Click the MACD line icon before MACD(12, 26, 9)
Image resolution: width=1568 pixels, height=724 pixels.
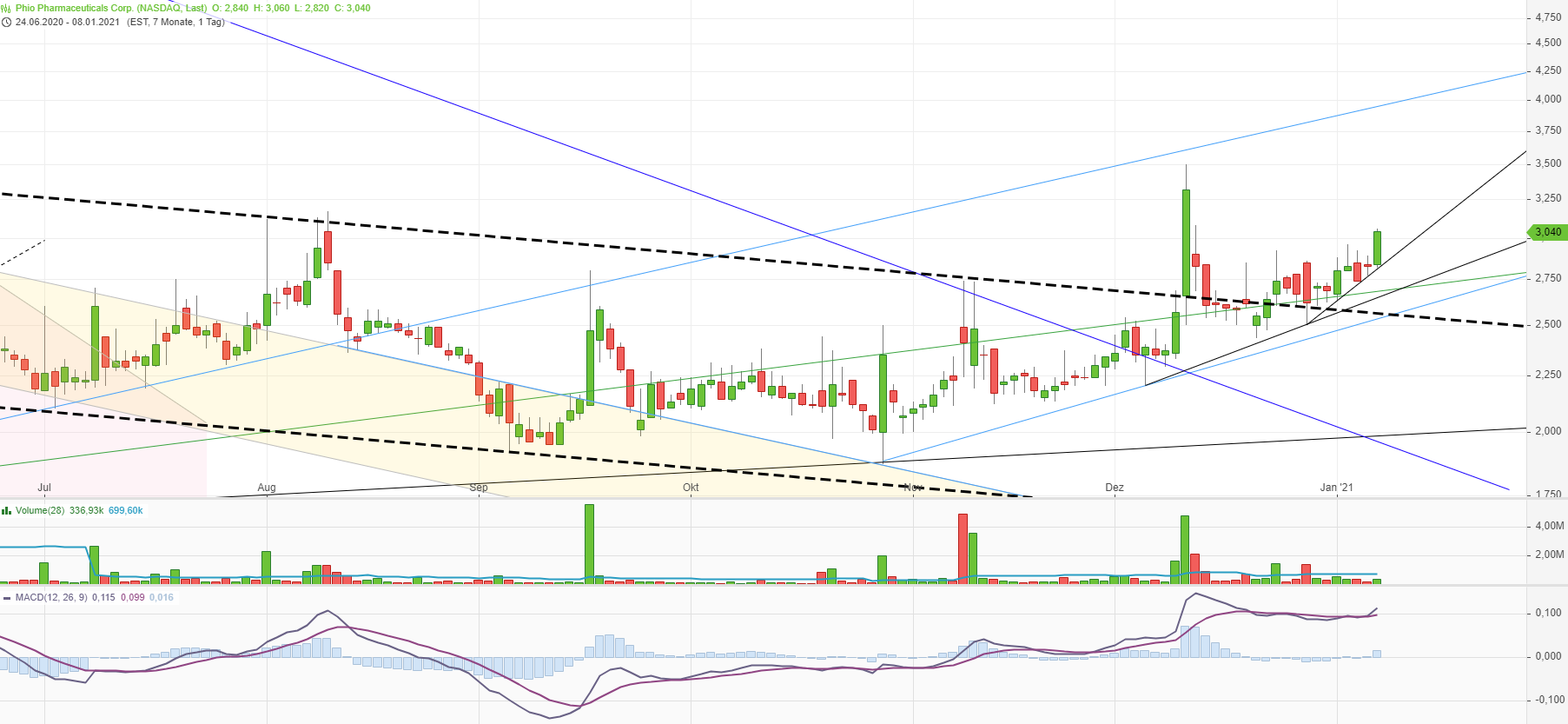click(x=7, y=598)
